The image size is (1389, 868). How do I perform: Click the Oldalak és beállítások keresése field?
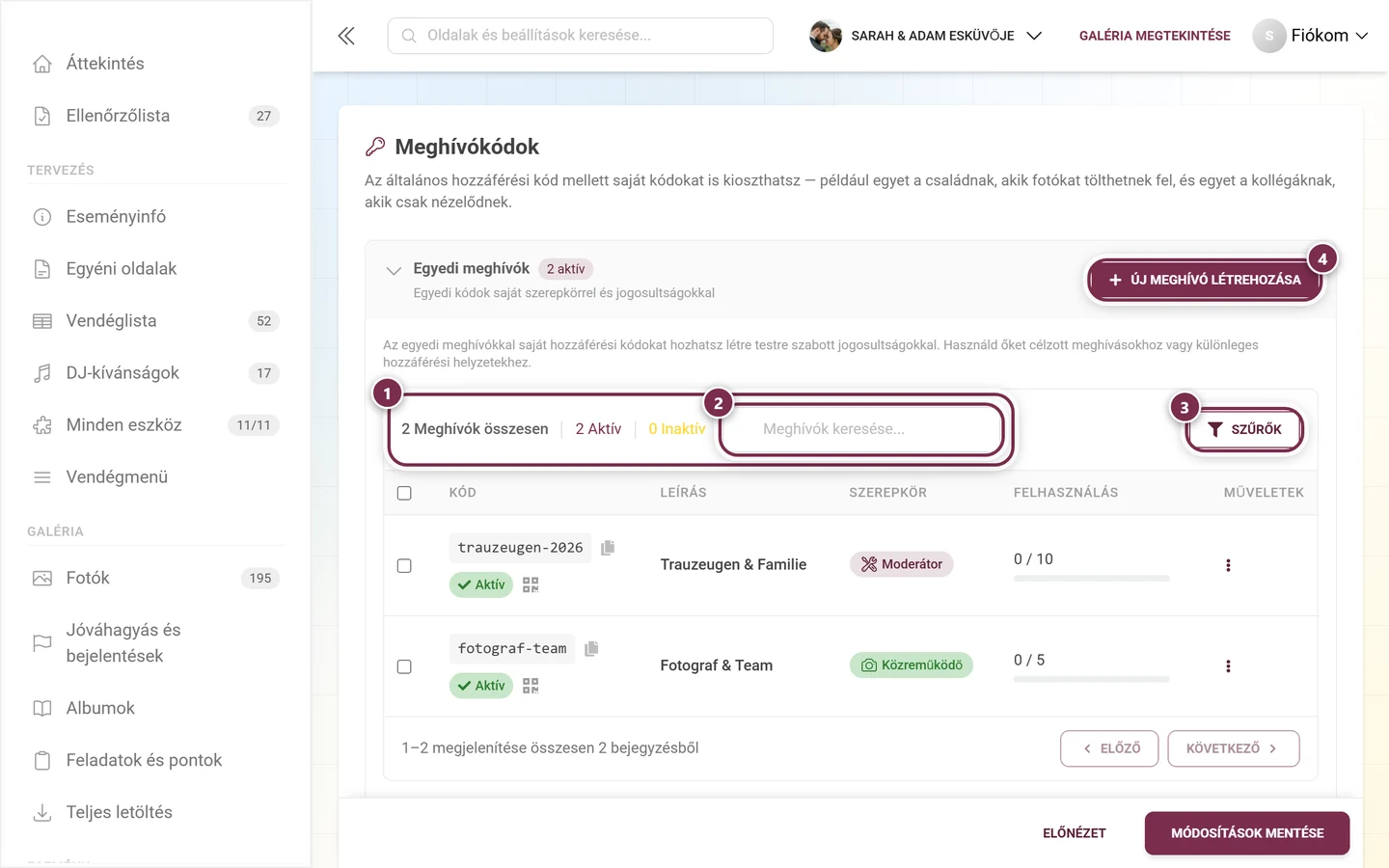(x=581, y=36)
